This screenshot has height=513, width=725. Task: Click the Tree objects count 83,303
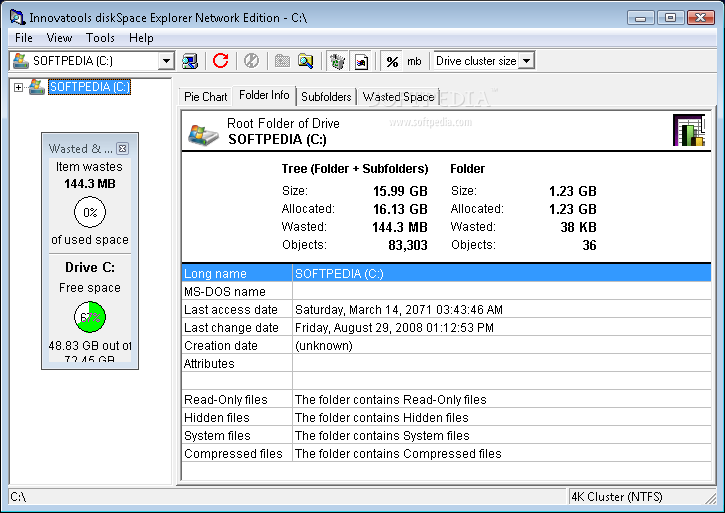(x=407, y=245)
